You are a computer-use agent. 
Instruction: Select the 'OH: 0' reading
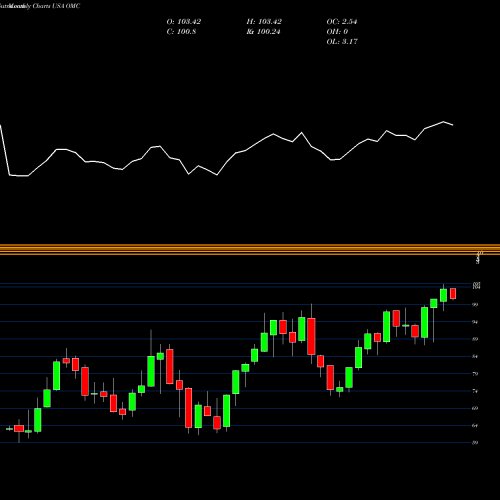click(337, 32)
